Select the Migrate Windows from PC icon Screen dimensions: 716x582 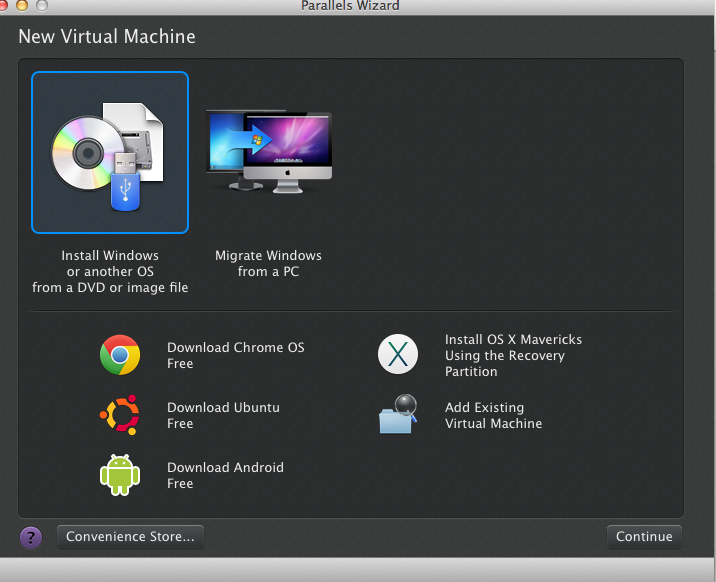click(268, 152)
